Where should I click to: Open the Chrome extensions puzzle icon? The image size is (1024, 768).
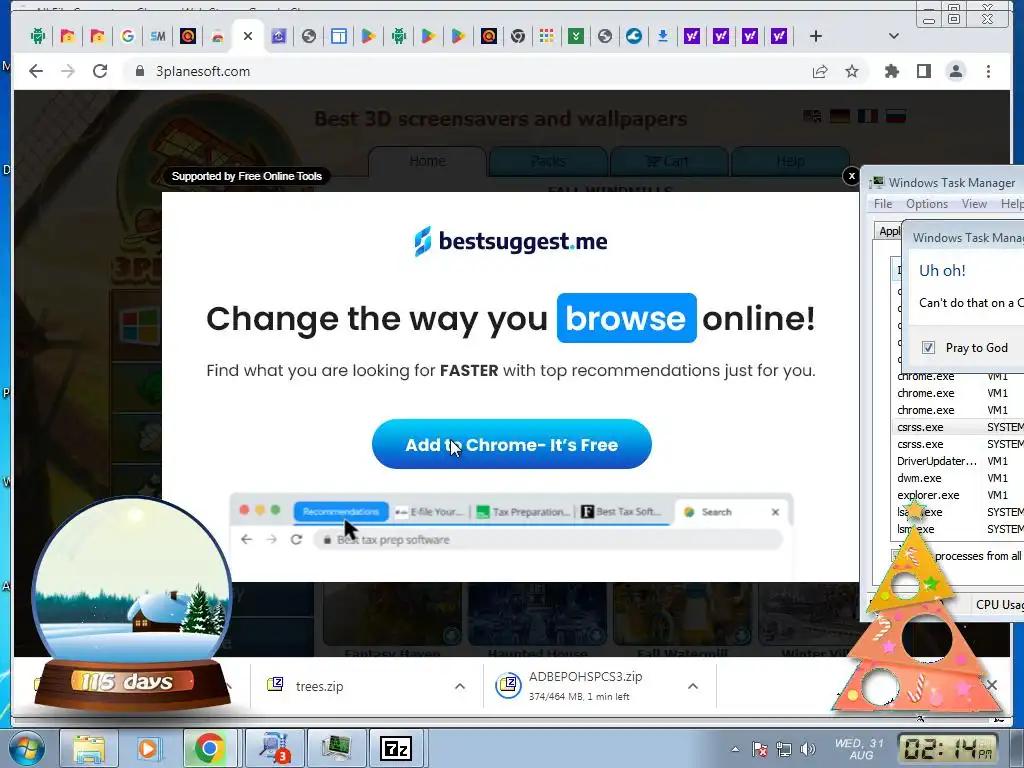tap(891, 71)
